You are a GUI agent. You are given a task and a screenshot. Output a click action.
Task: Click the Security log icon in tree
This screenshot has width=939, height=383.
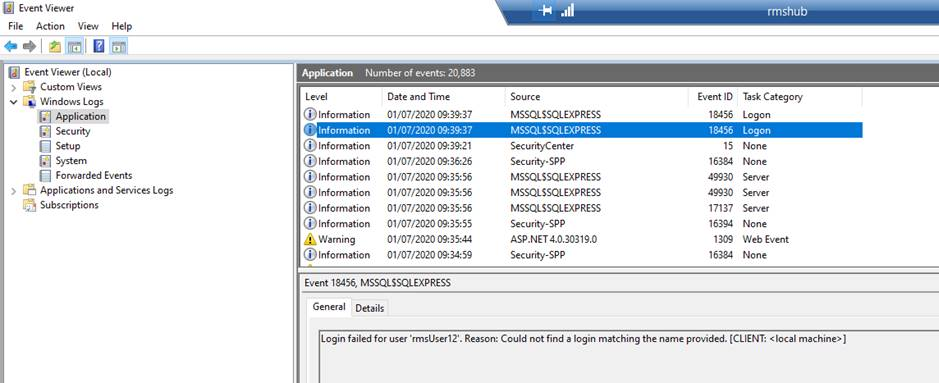pyautogui.click(x=46, y=131)
